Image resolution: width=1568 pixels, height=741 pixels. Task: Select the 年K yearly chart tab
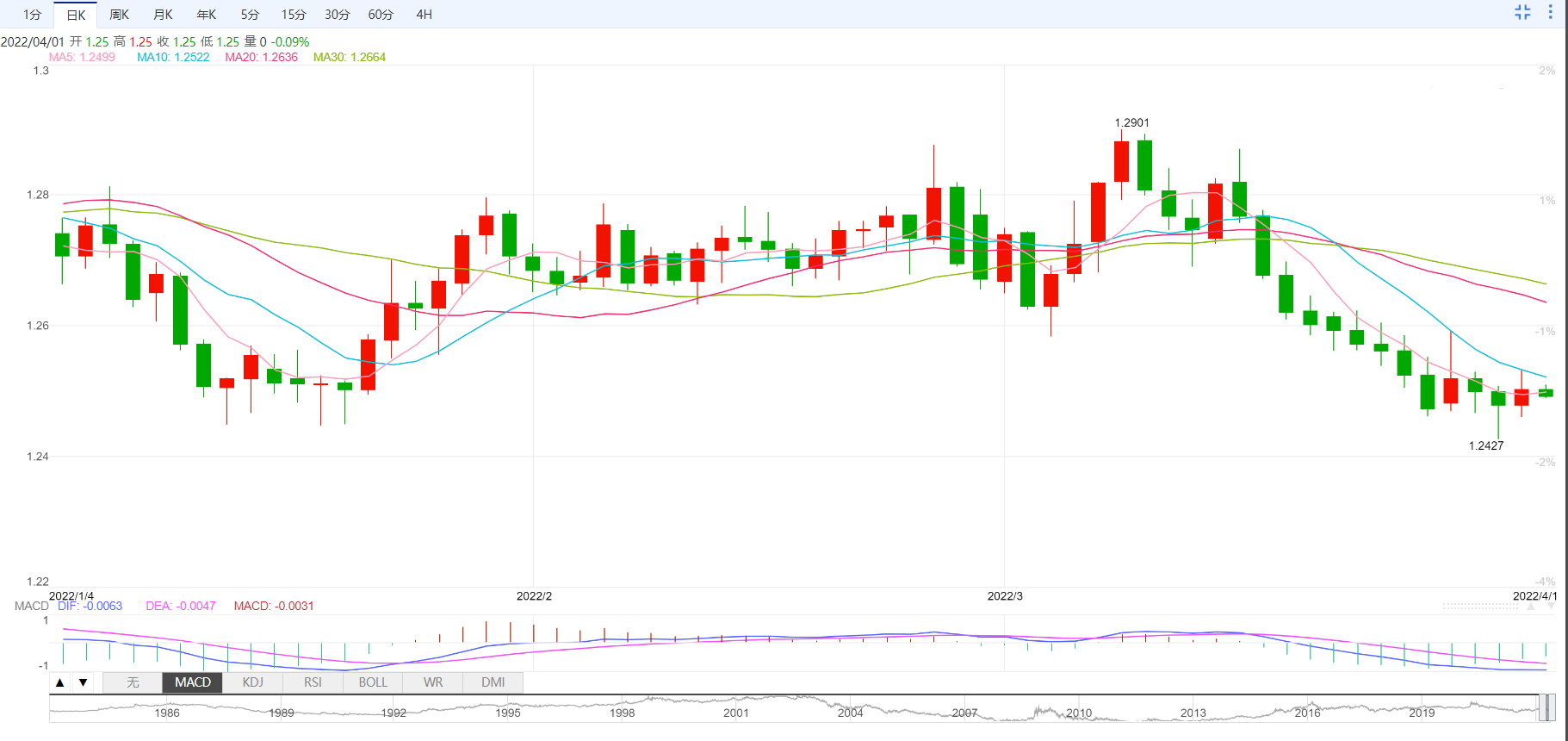pos(207,15)
